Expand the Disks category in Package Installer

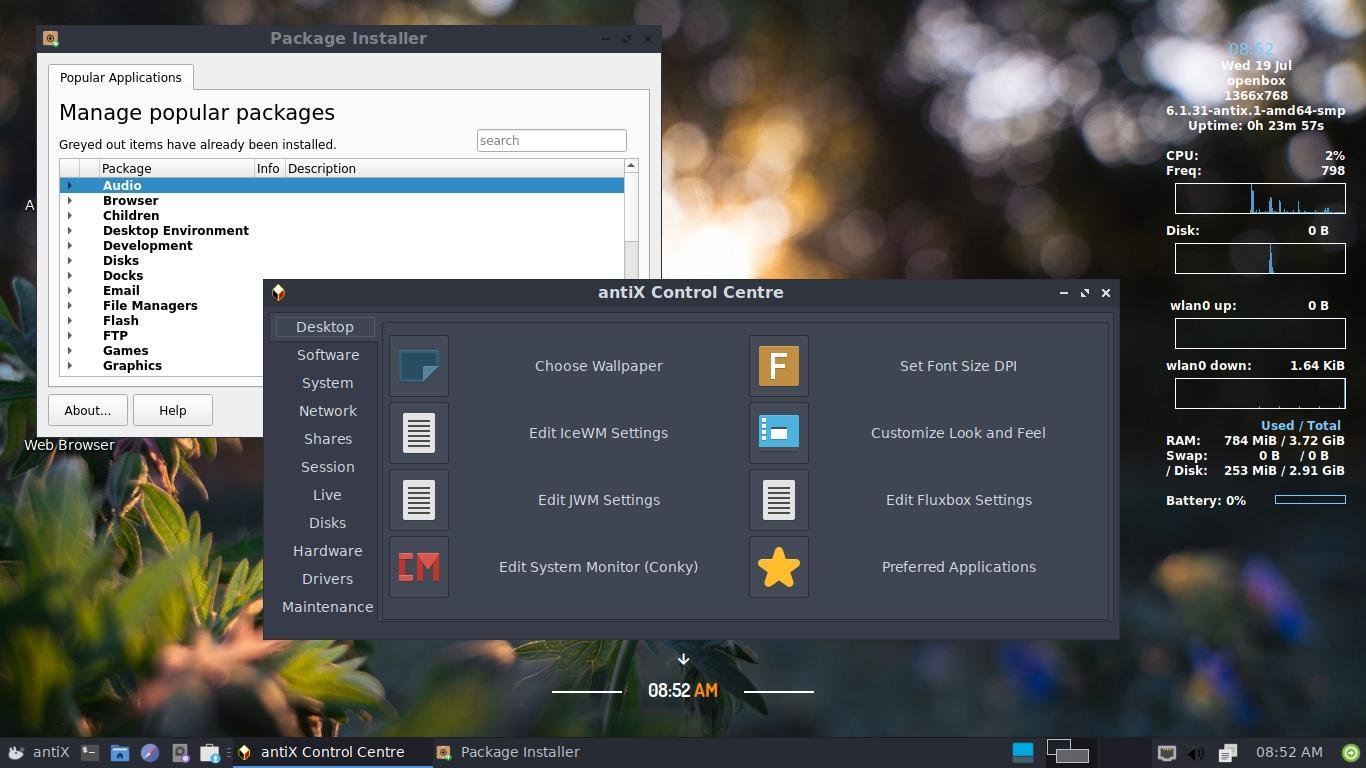[69, 260]
